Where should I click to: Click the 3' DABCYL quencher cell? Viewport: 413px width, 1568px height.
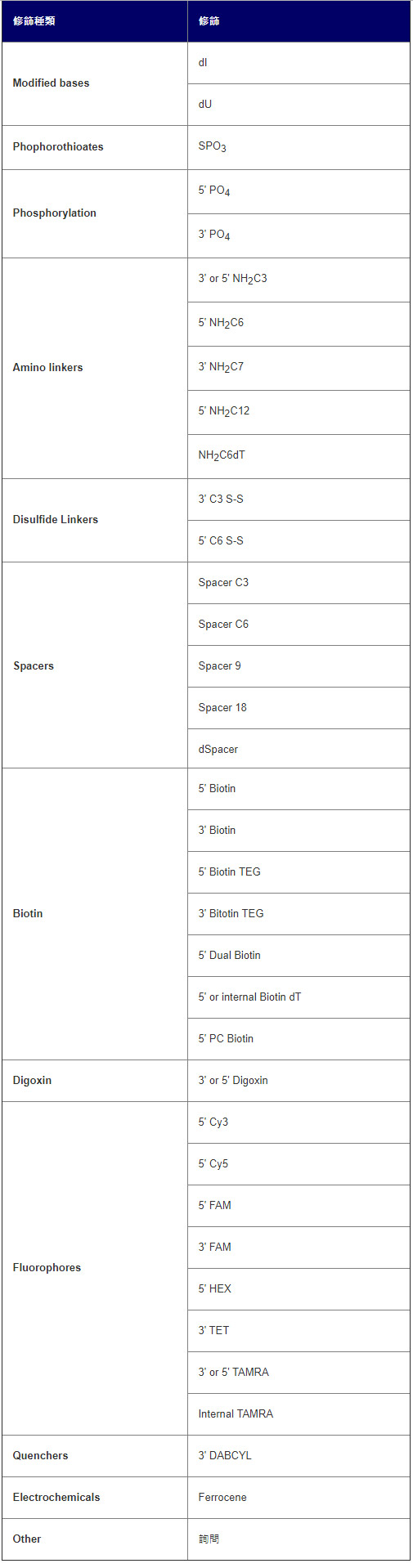point(299,1456)
